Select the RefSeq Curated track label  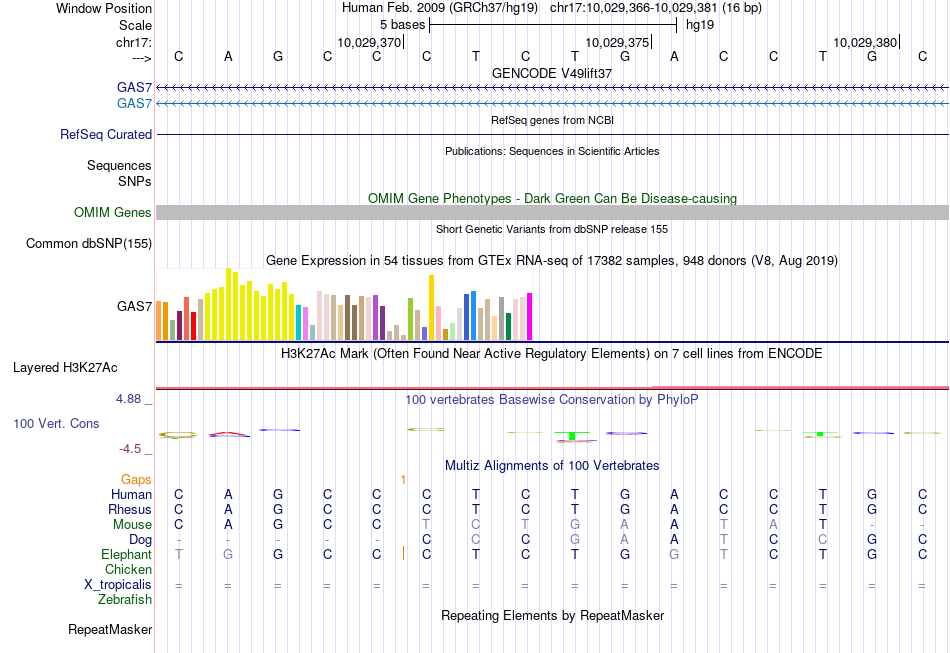(105, 134)
